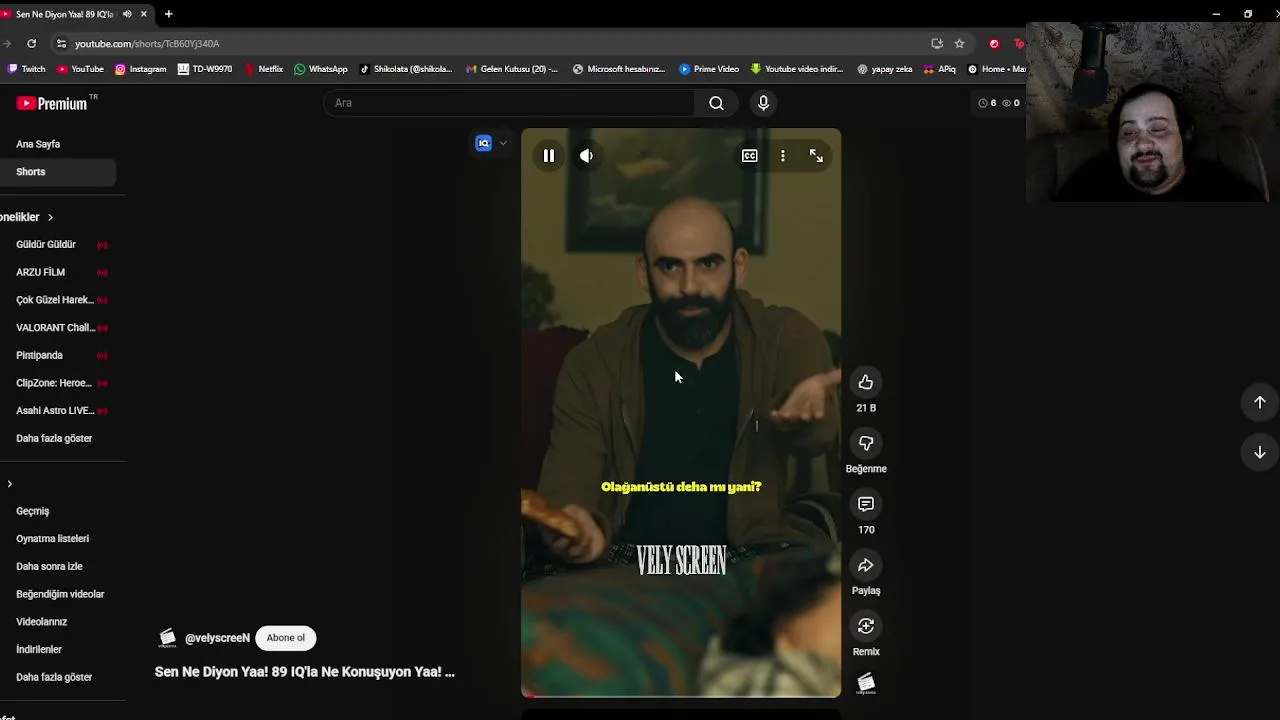Open the blue IQ extension dropdown
1280x720 pixels.
pyautogui.click(x=491, y=143)
